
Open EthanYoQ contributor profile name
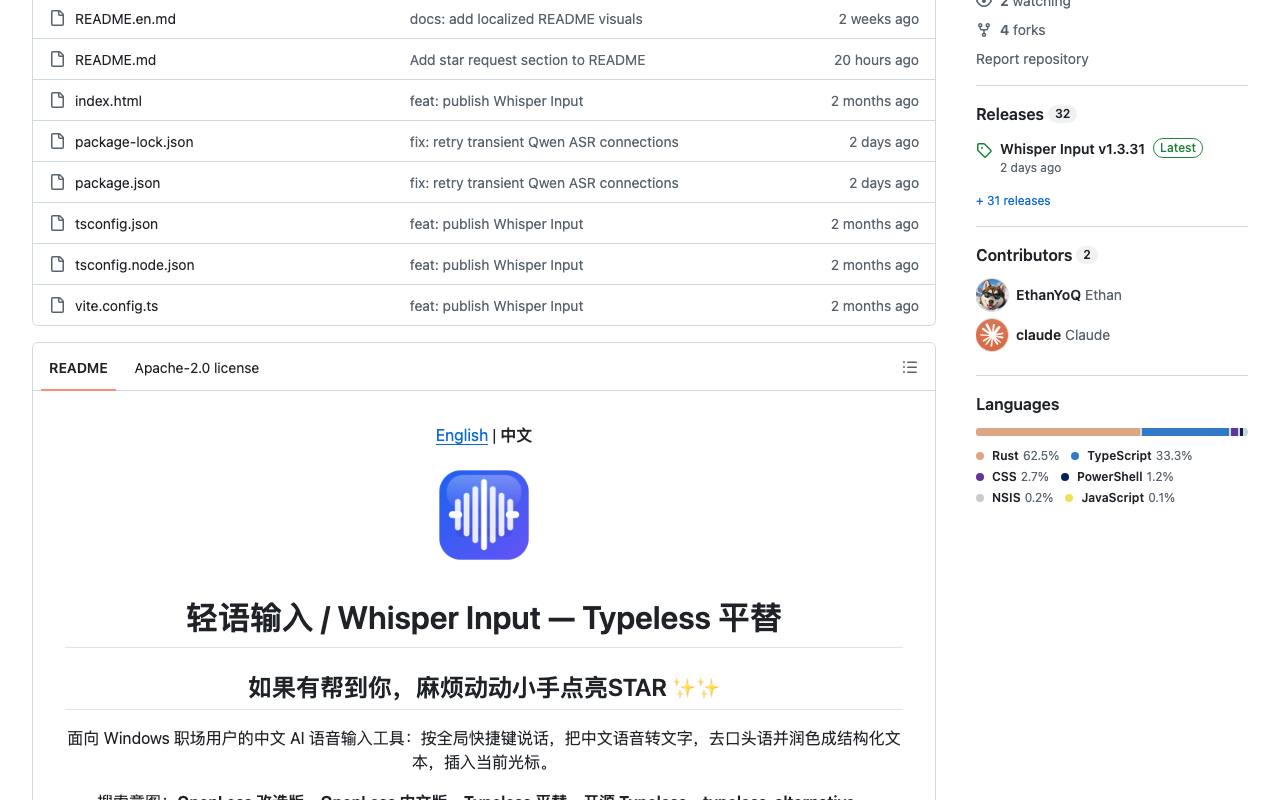point(1048,295)
